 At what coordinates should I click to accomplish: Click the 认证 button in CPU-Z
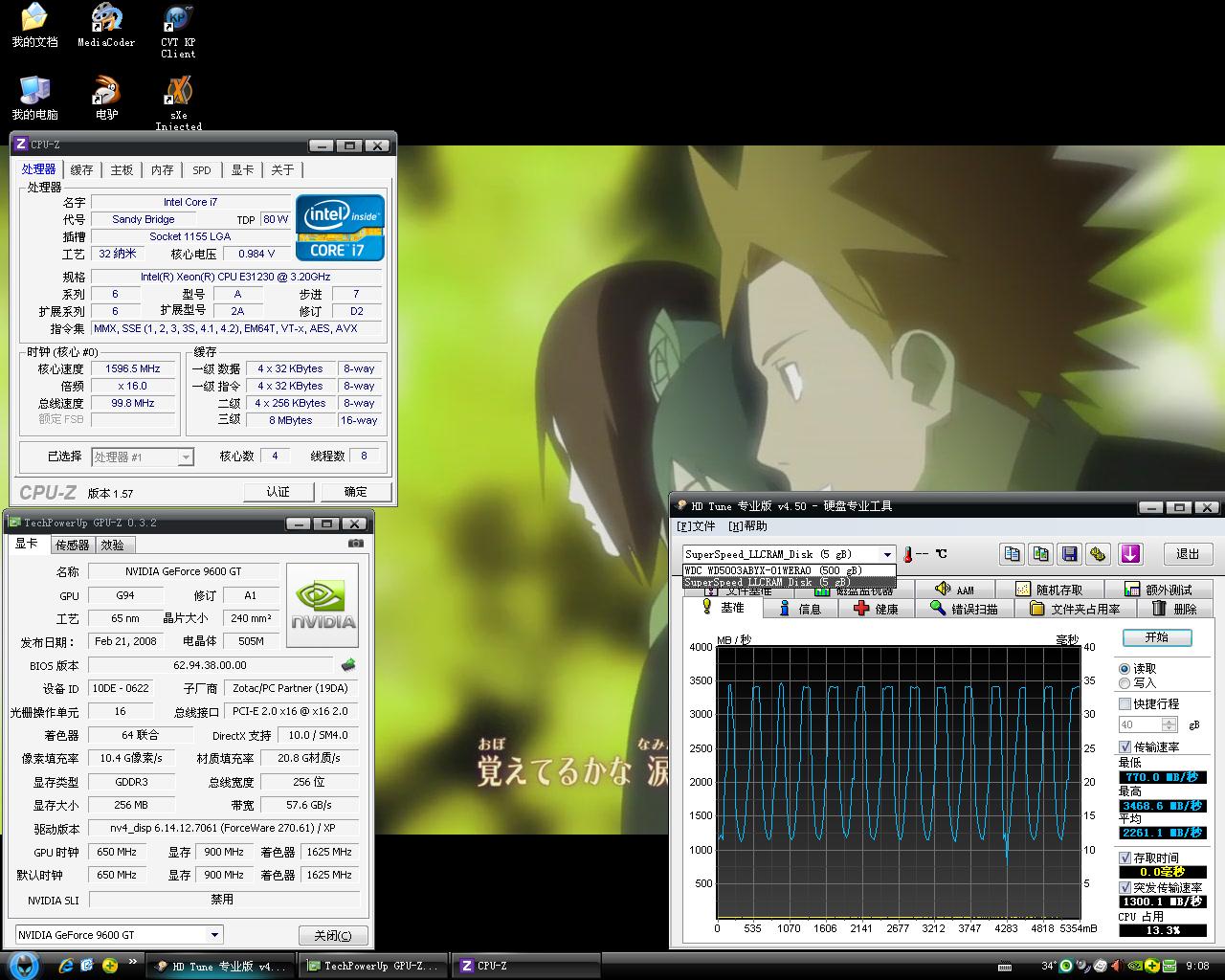point(278,491)
